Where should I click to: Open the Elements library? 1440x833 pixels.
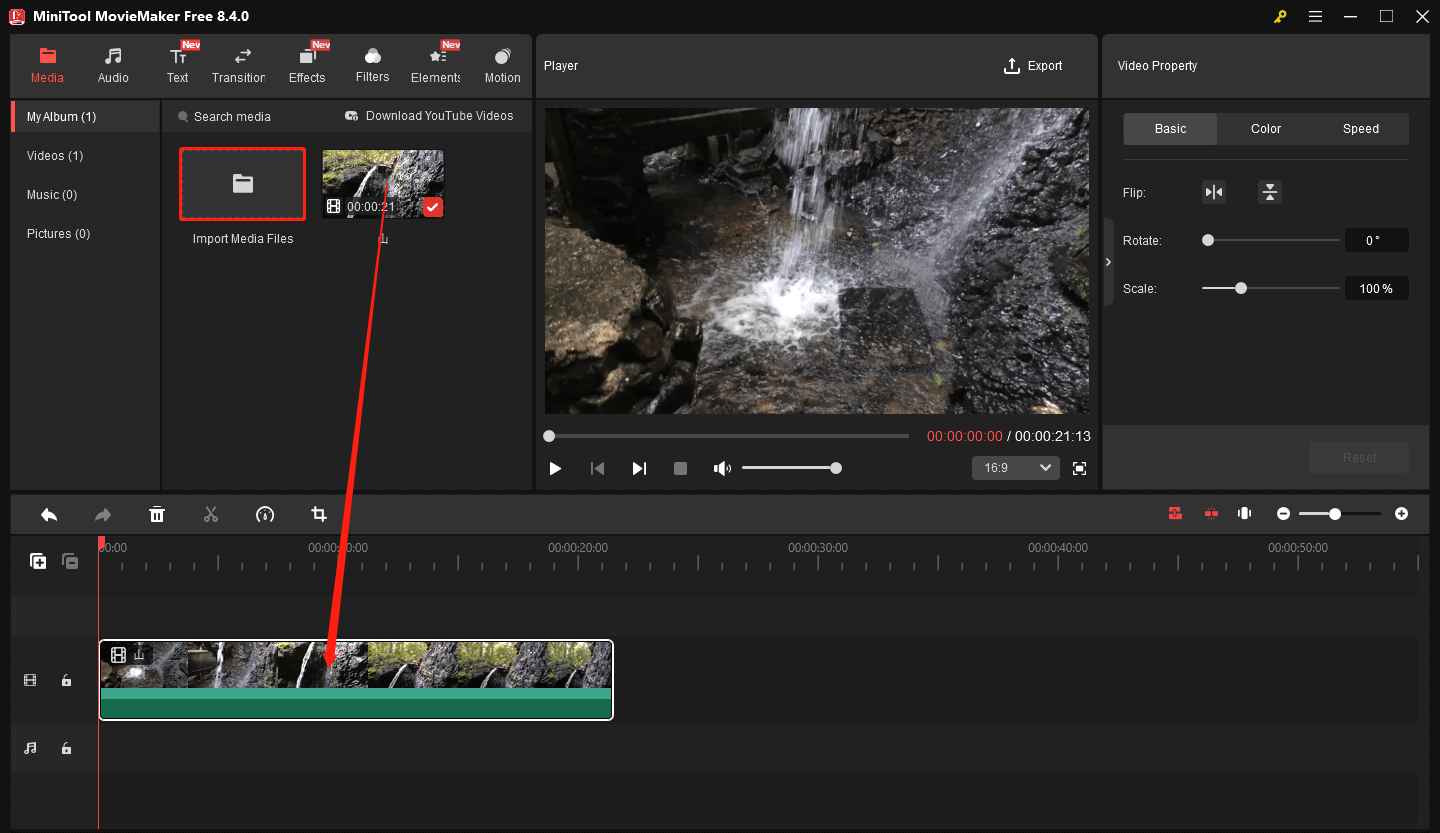435,64
